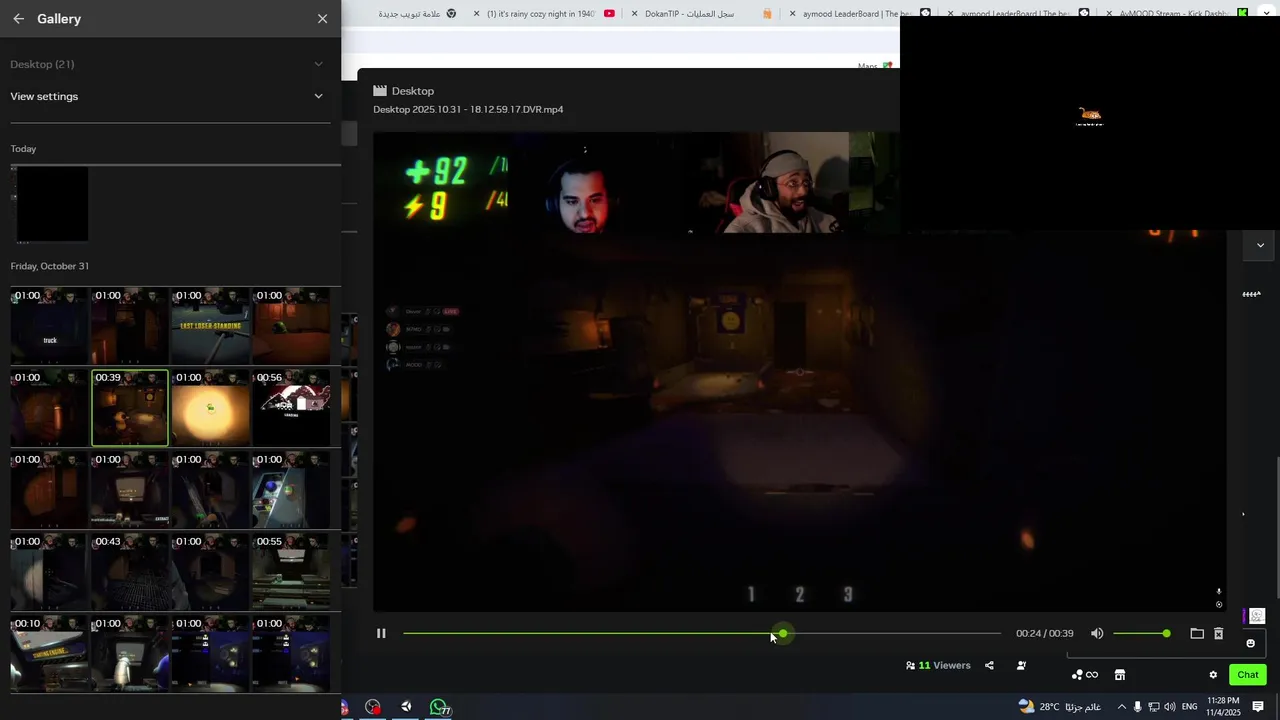This screenshot has width=1280, height=720.
Task: Open network settings tray icon
Action: click(1153, 707)
